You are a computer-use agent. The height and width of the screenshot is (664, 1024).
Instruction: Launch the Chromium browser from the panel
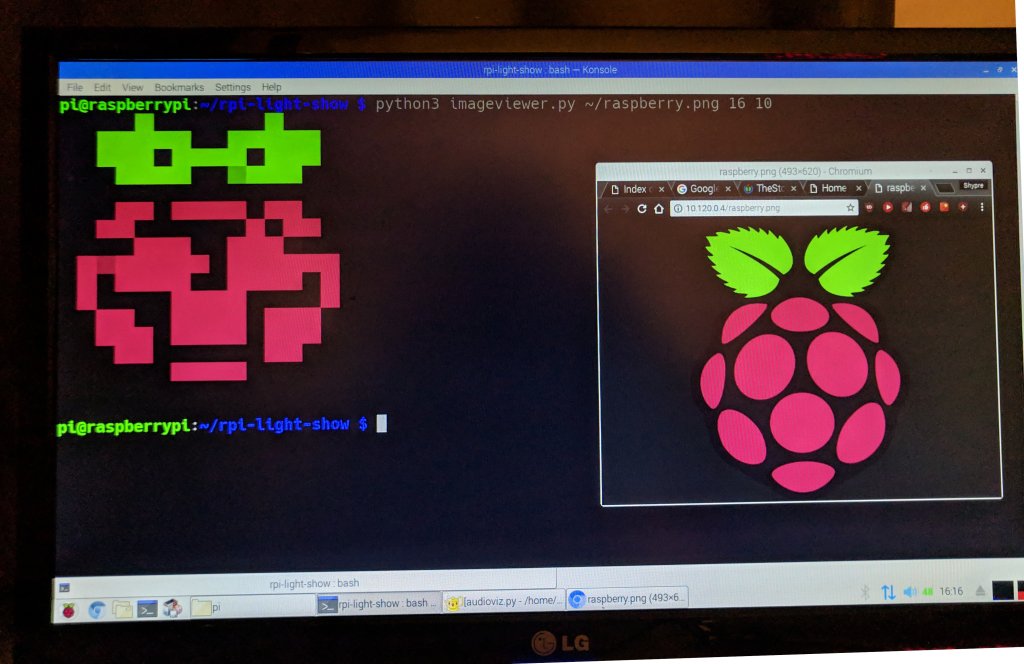tap(97, 610)
